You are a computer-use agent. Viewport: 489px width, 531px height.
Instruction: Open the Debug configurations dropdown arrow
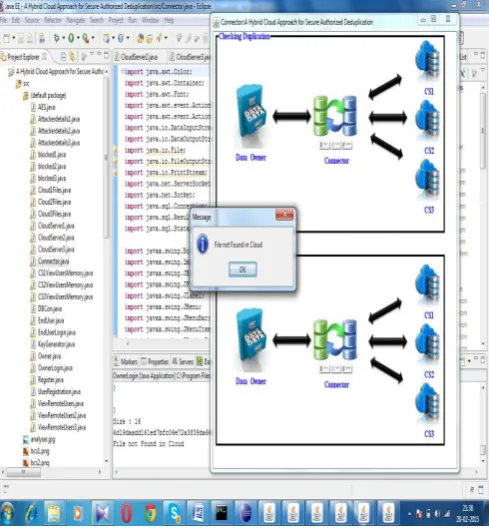(x=63, y=38)
